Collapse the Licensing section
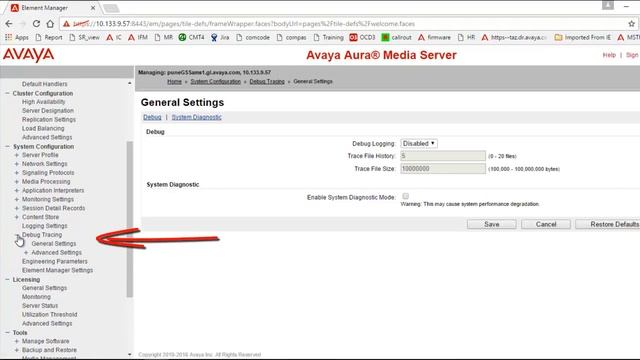Image resolution: width=640 pixels, height=360 pixels. point(7,280)
